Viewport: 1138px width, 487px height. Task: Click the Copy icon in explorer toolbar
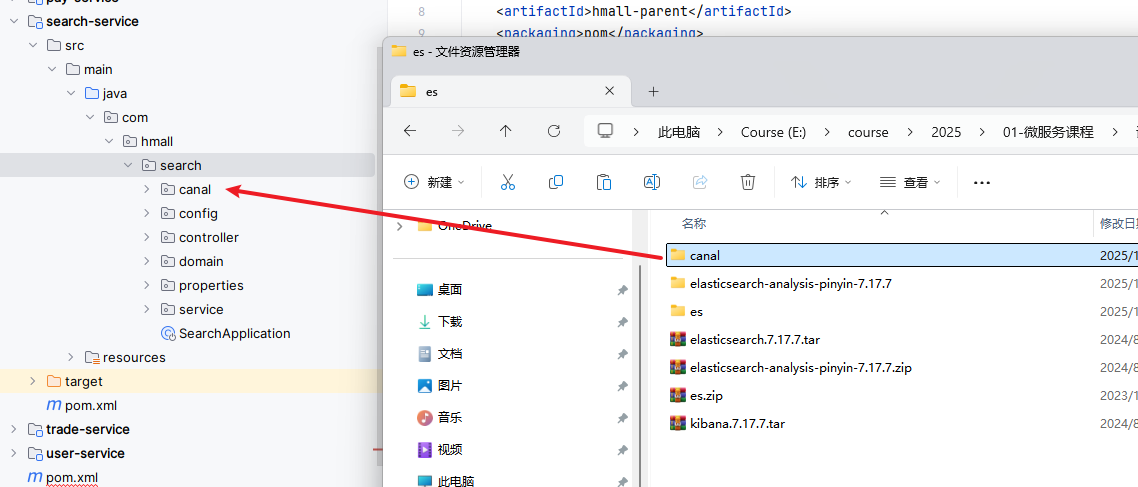pos(556,182)
